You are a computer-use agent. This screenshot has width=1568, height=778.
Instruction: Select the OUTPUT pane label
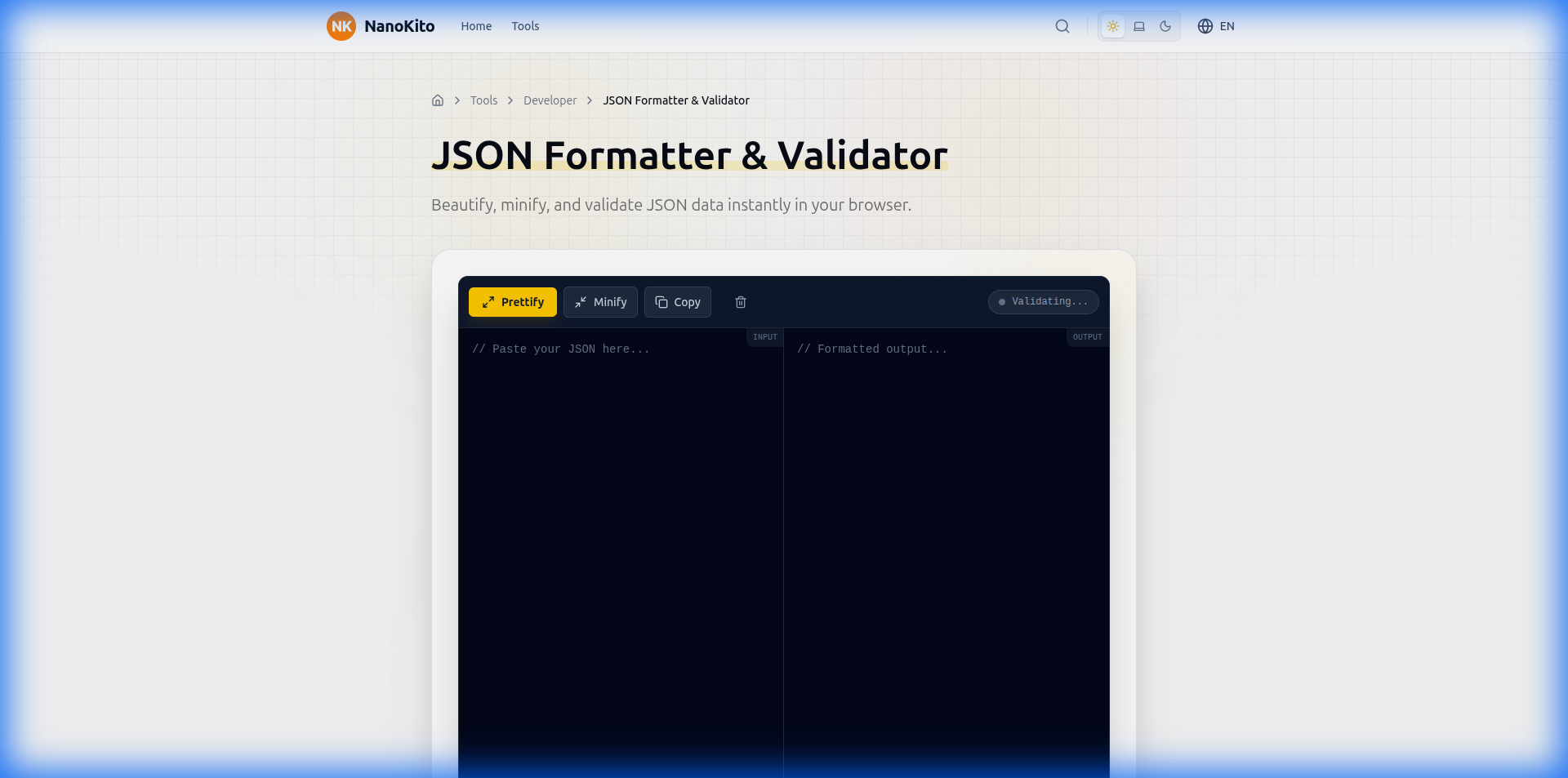(1086, 337)
